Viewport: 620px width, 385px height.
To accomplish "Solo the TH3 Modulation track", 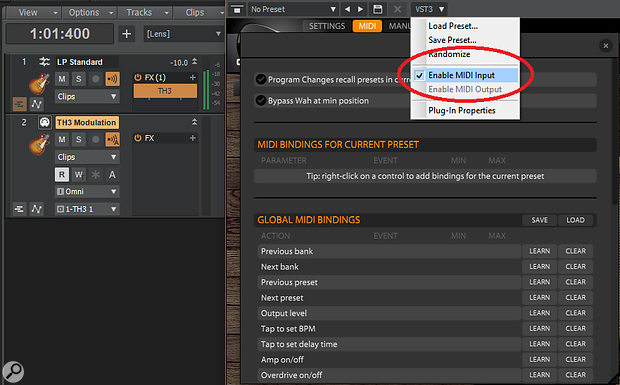I will click(78, 140).
